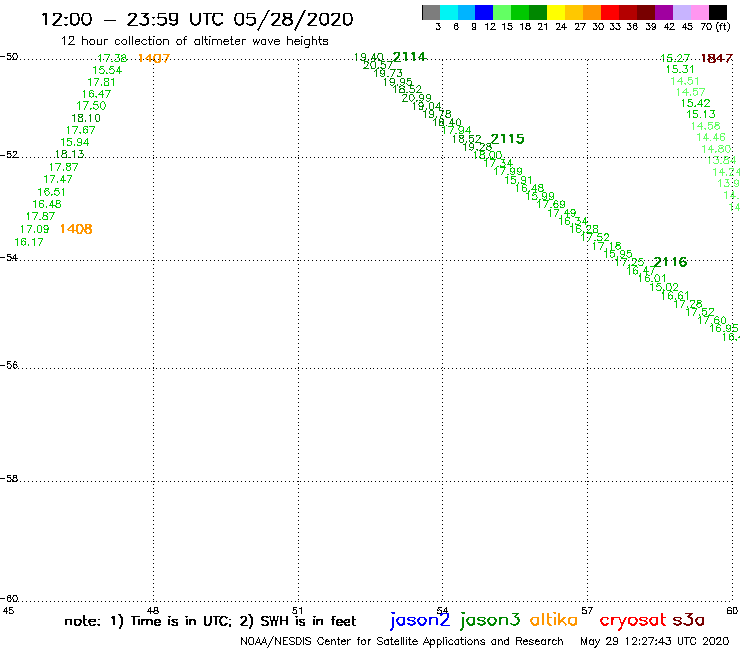Image resolution: width=740 pixels, height=650 pixels.
Task: Click wave height value 15.02
Action: tap(664, 287)
